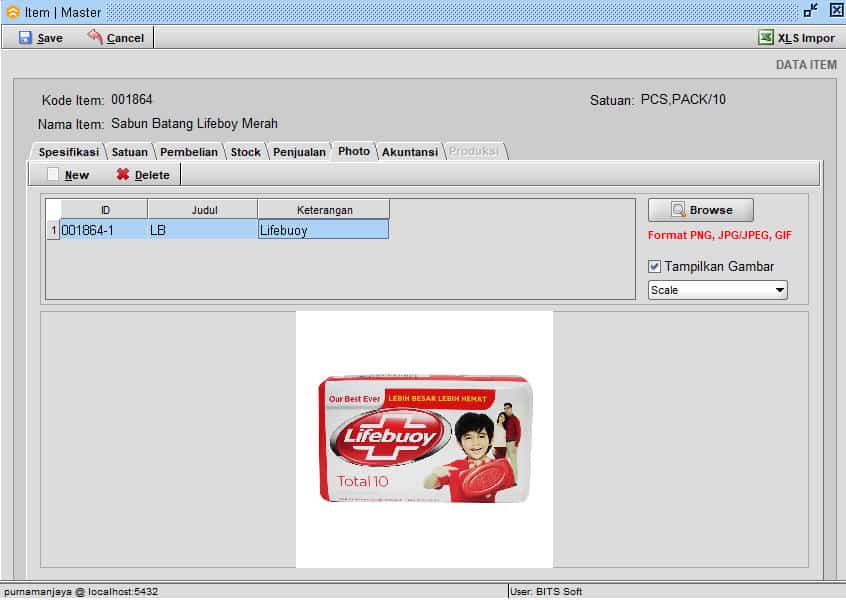Click the Cancel undo arrow icon
846x600 pixels.
(95, 37)
